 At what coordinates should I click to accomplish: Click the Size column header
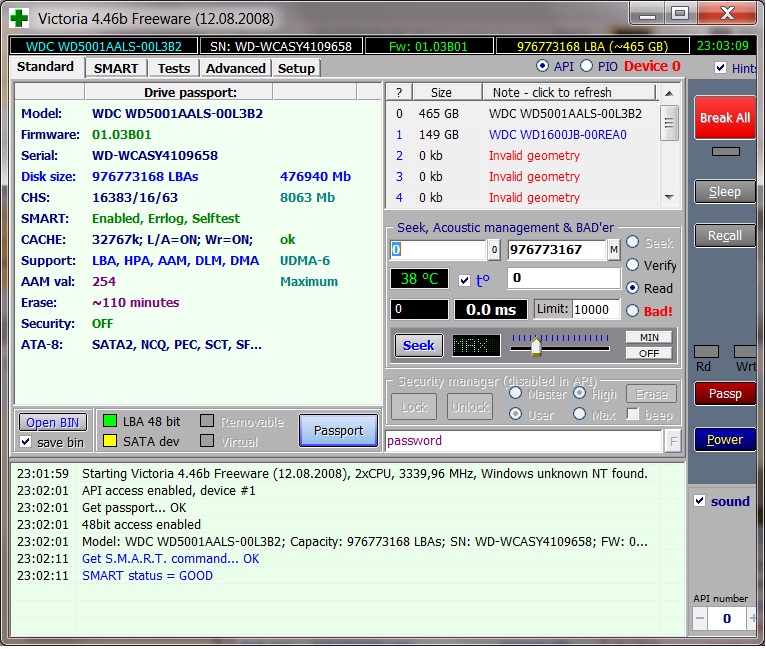[x=447, y=92]
